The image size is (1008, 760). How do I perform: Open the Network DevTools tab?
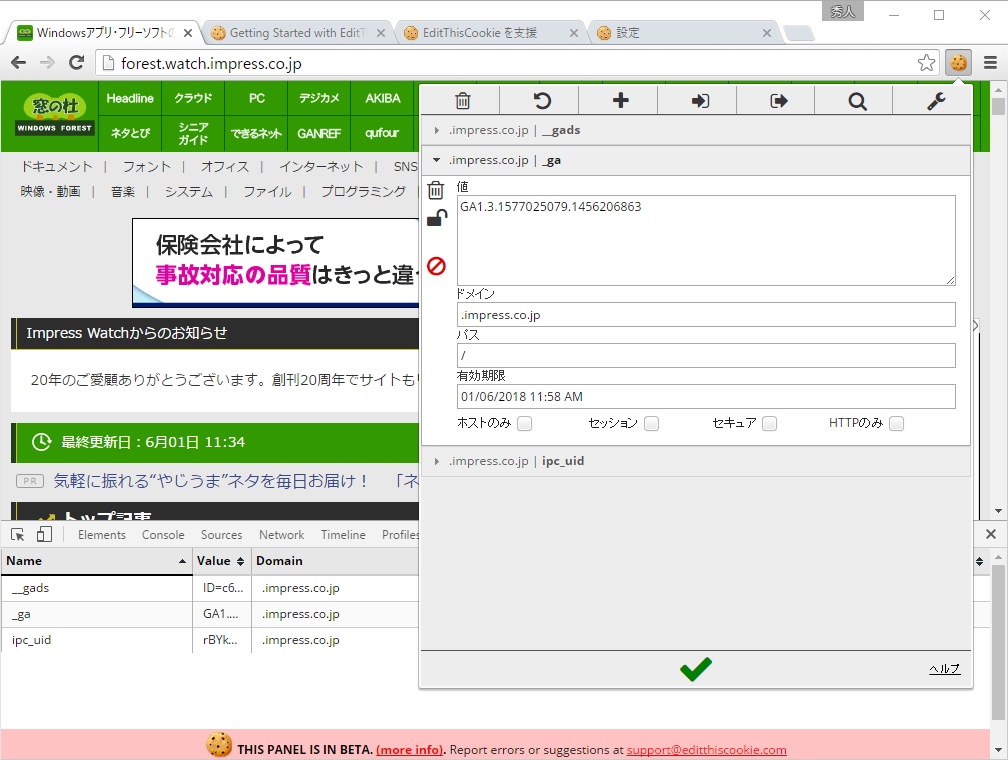(282, 534)
